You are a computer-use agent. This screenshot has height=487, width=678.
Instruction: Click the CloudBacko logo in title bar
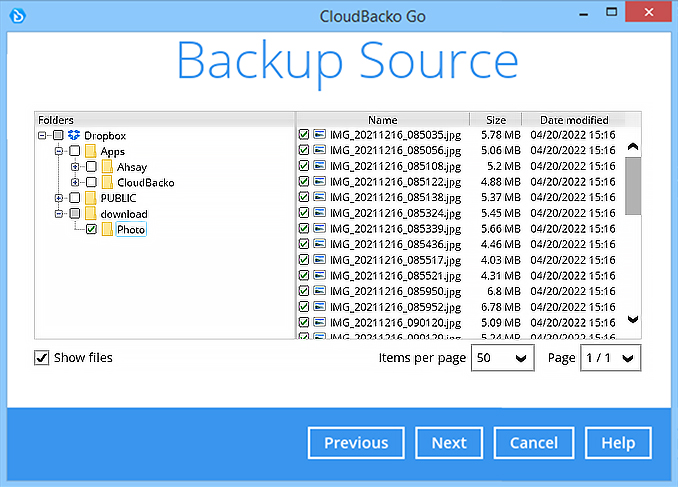(x=18, y=16)
